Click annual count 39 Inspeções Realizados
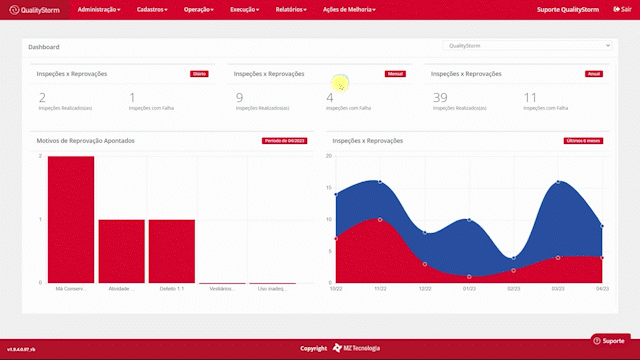This screenshot has width=640, height=360. (x=440, y=98)
